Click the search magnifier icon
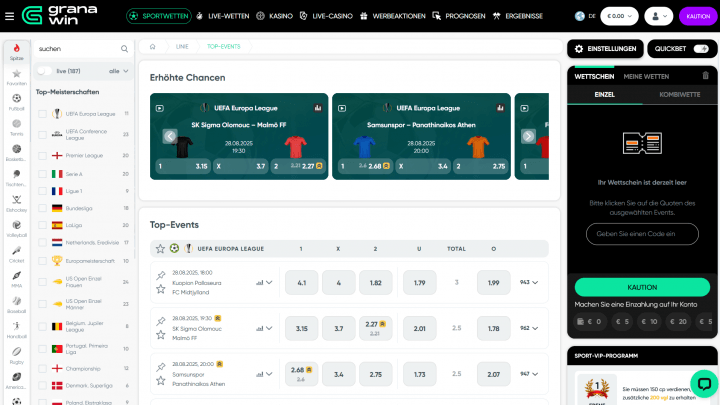 pyautogui.click(x=124, y=49)
